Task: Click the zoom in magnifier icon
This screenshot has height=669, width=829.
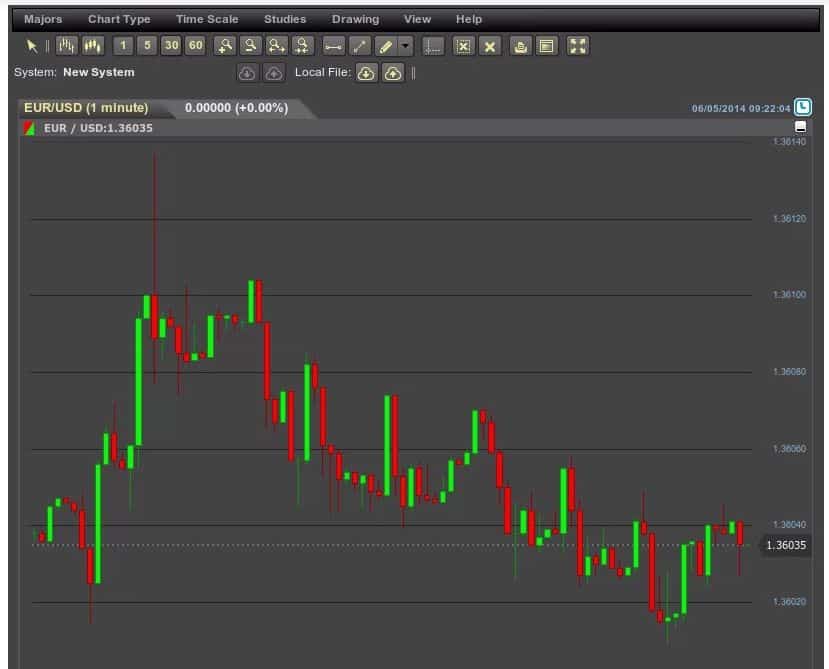Action: [x=225, y=46]
